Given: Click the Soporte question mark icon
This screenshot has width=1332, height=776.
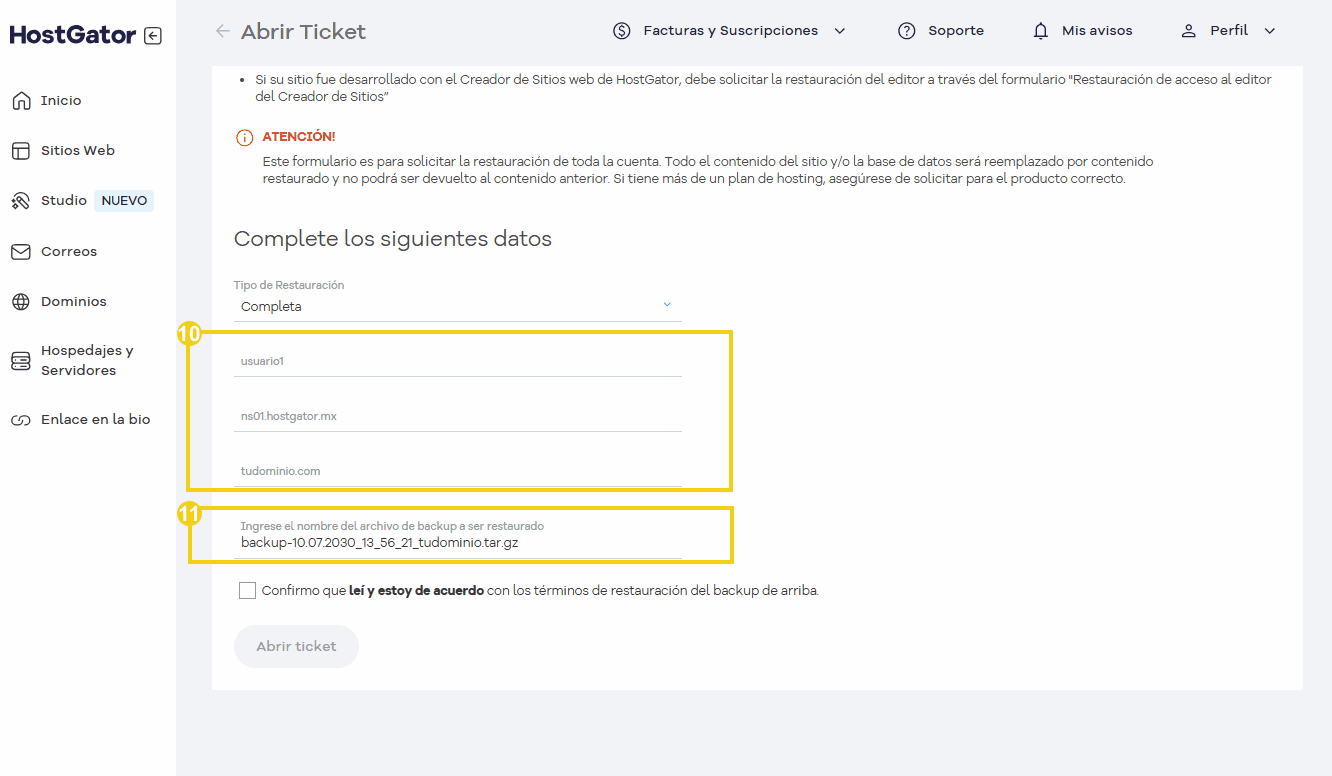Looking at the screenshot, I should [907, 31].
